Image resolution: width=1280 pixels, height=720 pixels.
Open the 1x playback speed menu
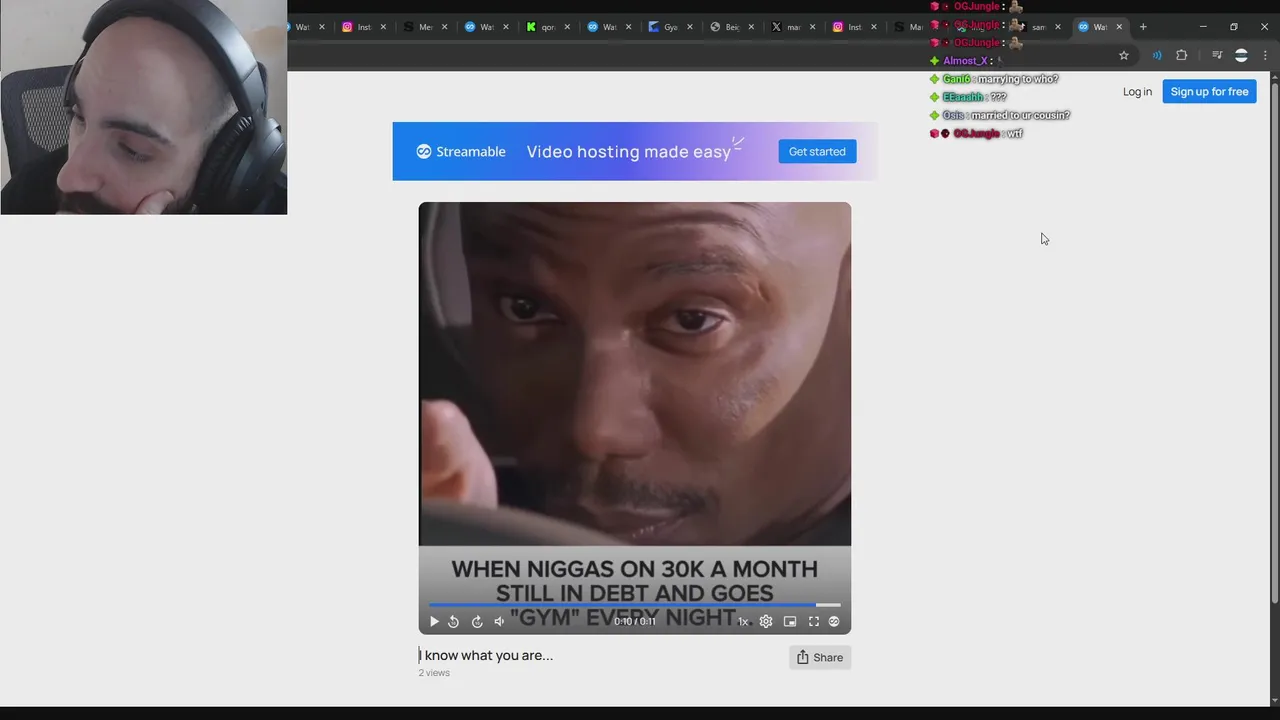743,621
